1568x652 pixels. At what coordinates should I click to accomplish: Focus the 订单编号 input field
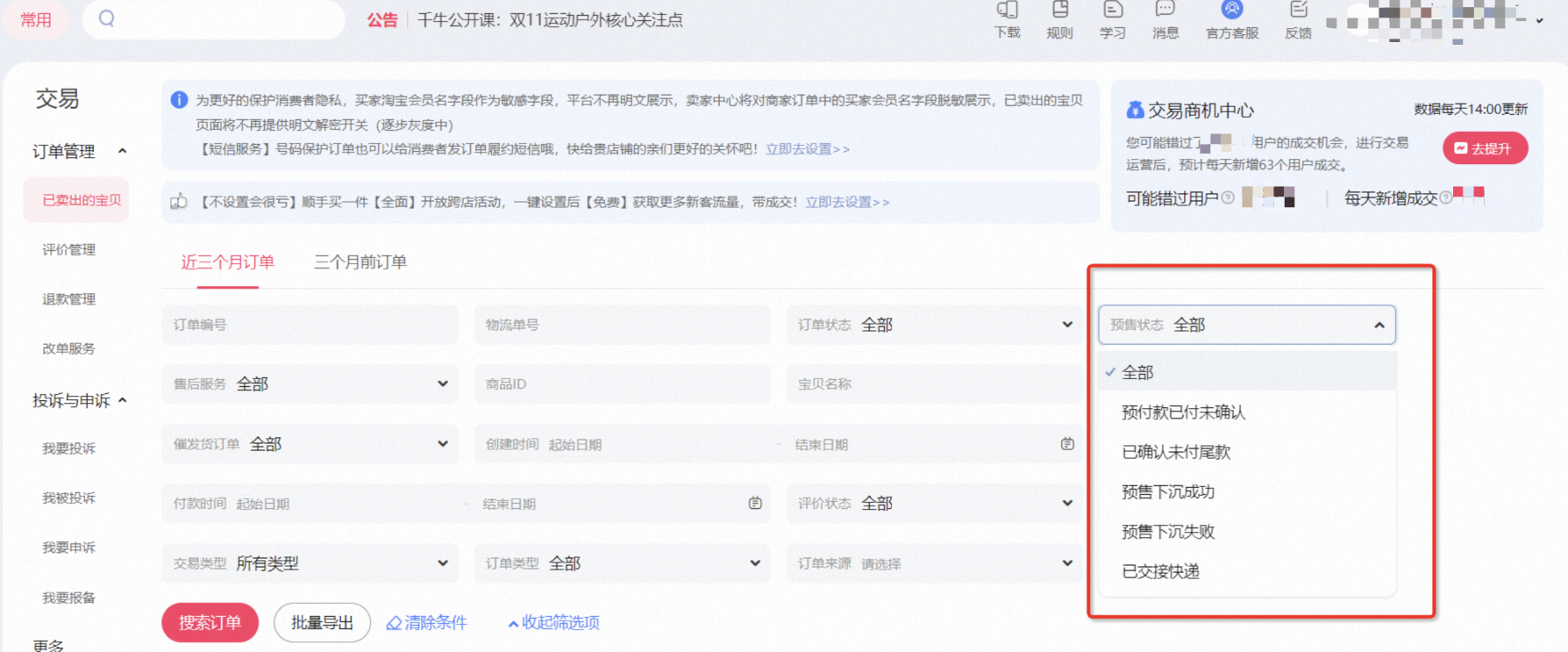click(310, 325)
